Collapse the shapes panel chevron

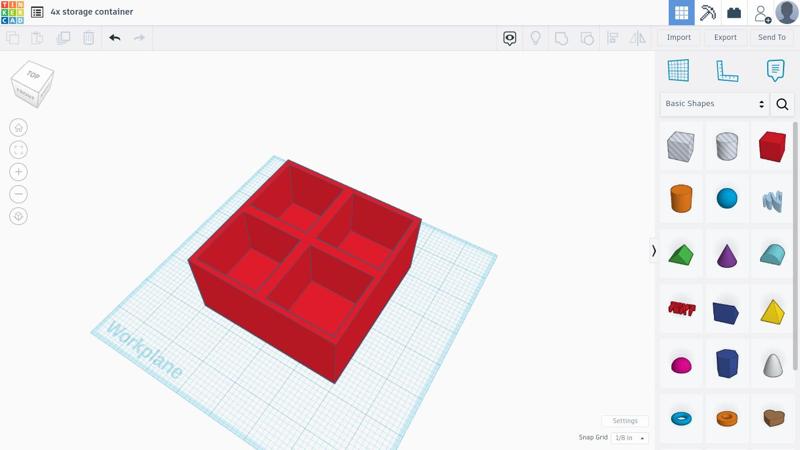(653, 251)
